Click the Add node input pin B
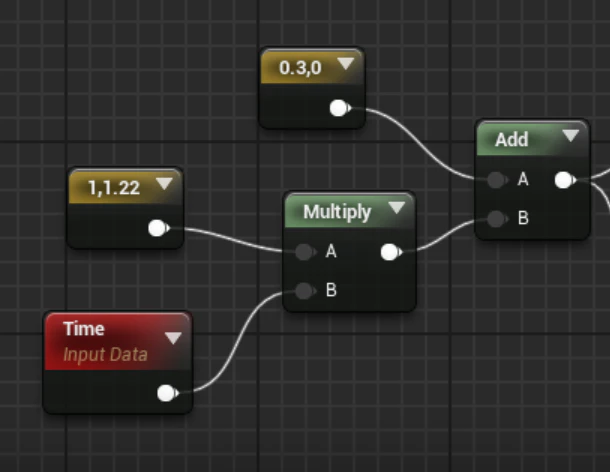 pos(497,219)
